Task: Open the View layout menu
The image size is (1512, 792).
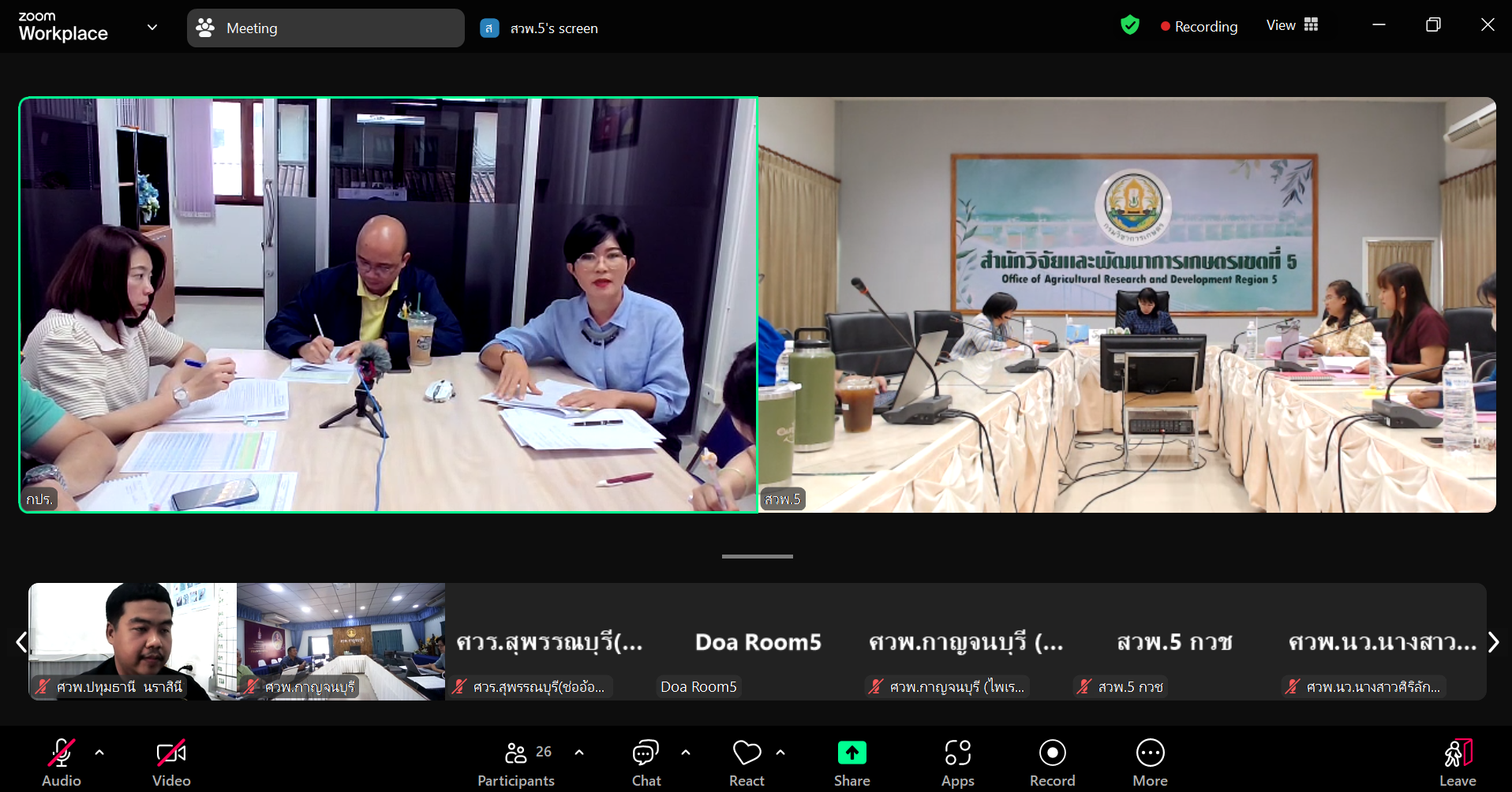Action: (1293, 25)
